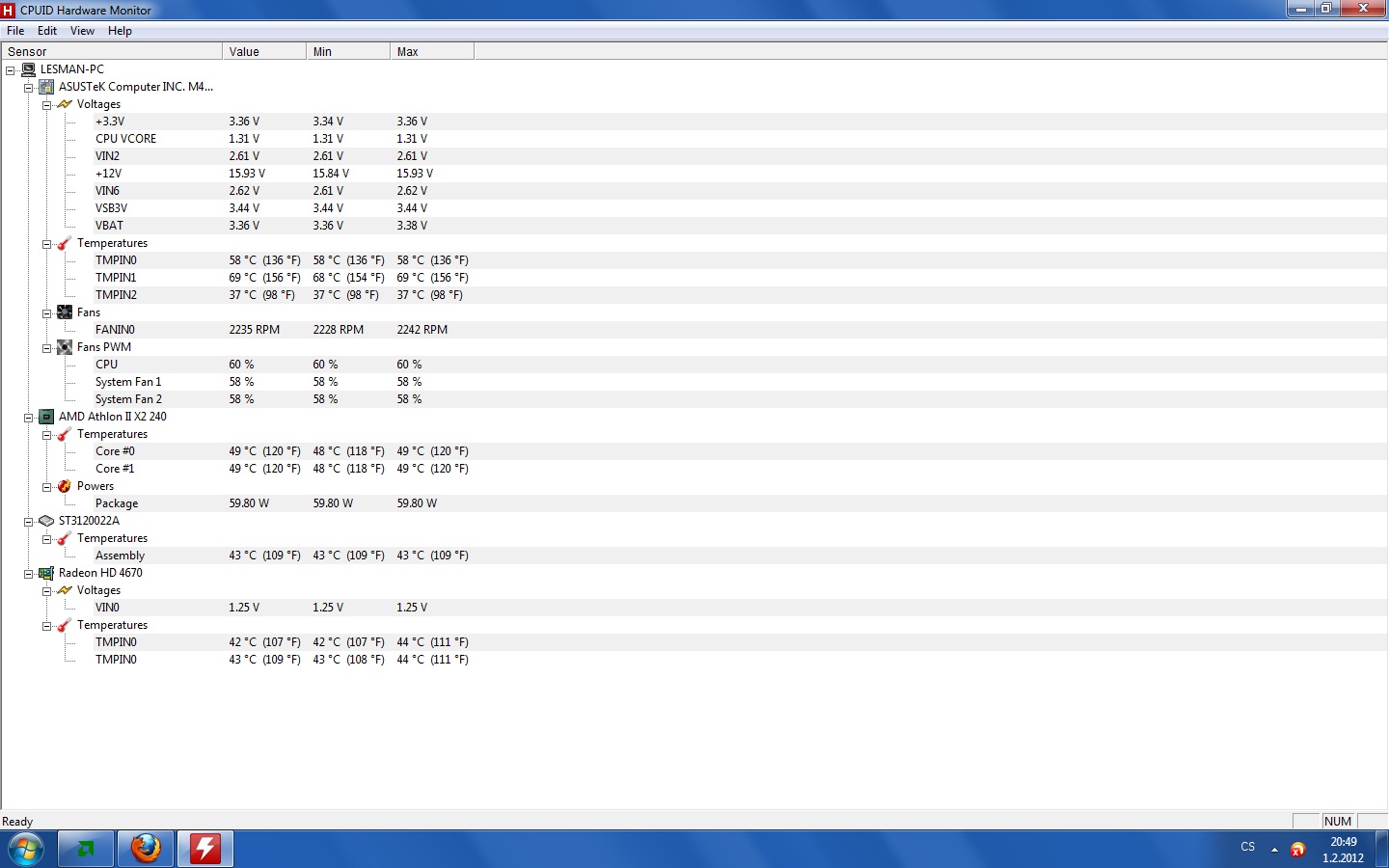Screen dimensions: 1389x868
Task: Collapse the AMD Athlon II X2 240 node
Action: tap(28, 418)
